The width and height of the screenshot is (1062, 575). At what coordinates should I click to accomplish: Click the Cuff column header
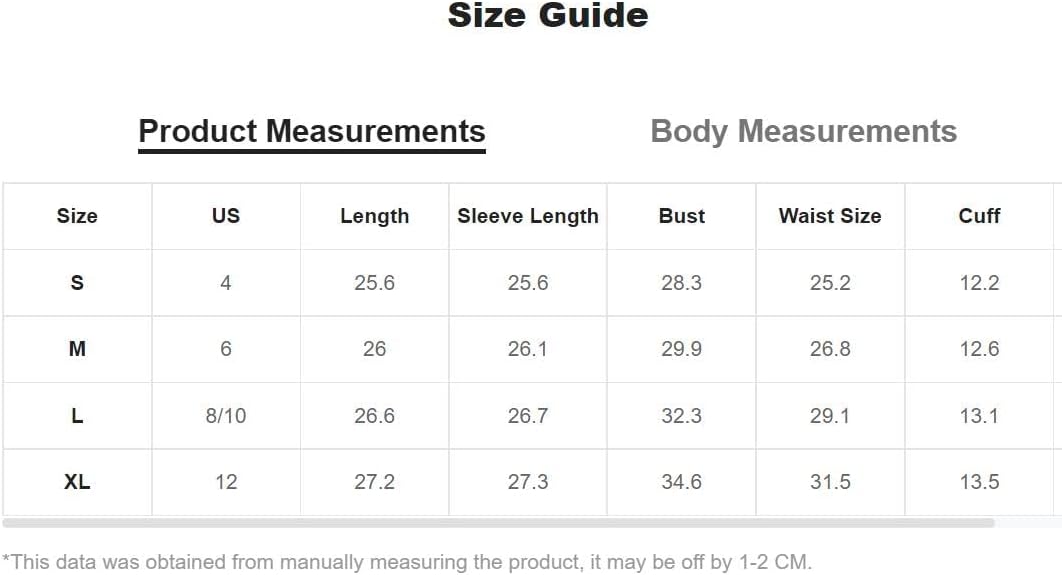979,216
